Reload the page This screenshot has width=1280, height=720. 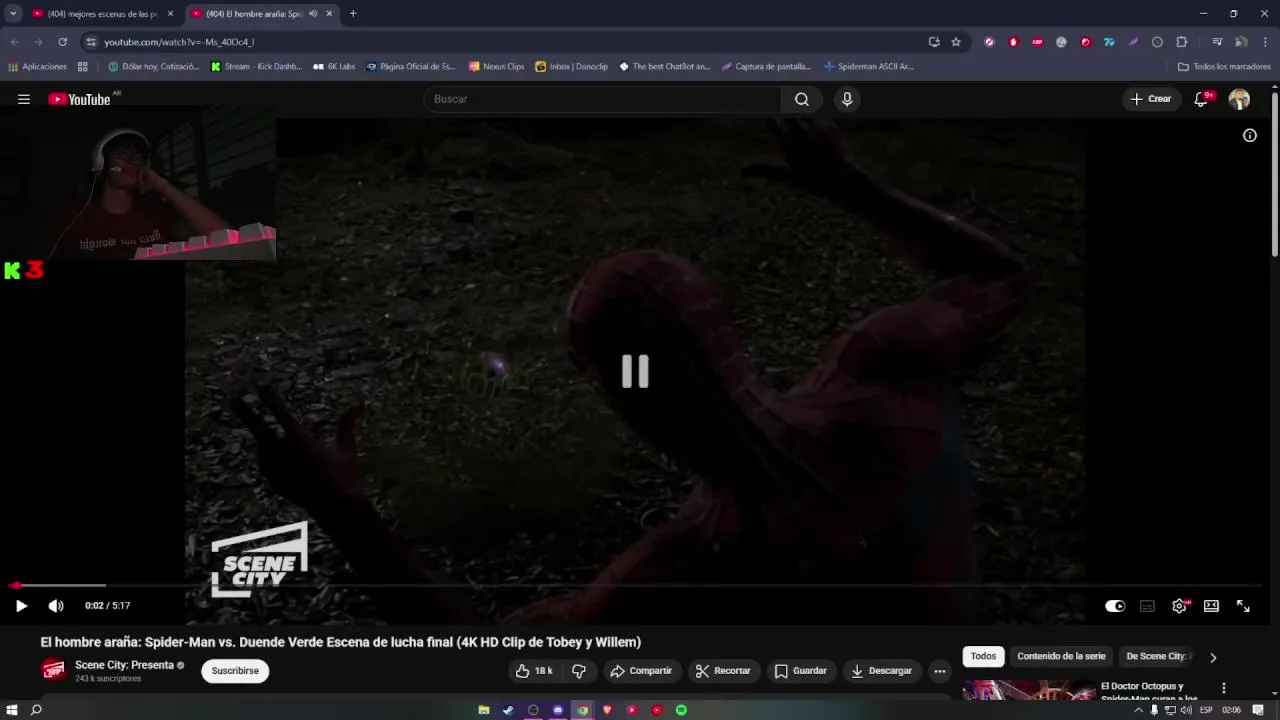[62, 42]
